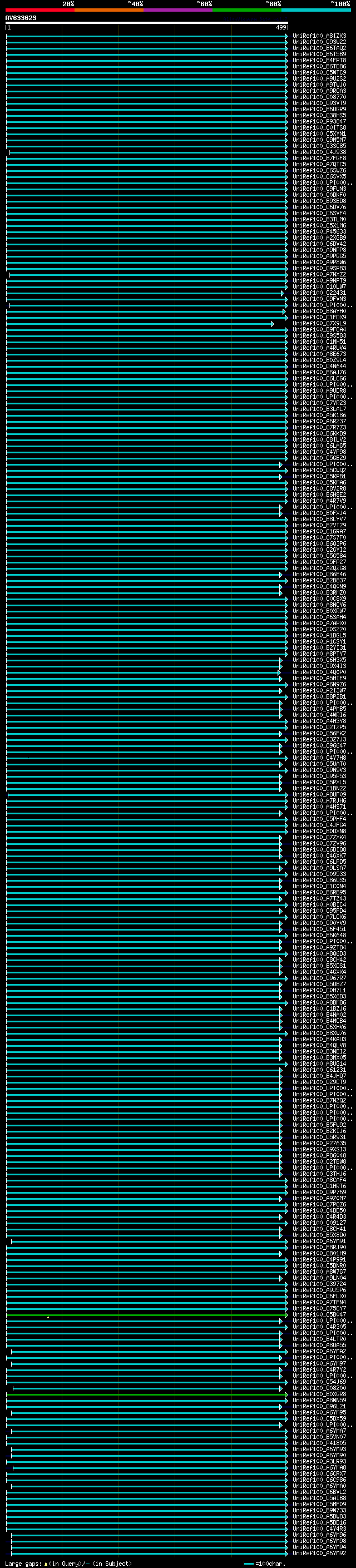Select the UniRef100_Q6BVL2 label
356x1568 pixels.
coord(319,1493)
